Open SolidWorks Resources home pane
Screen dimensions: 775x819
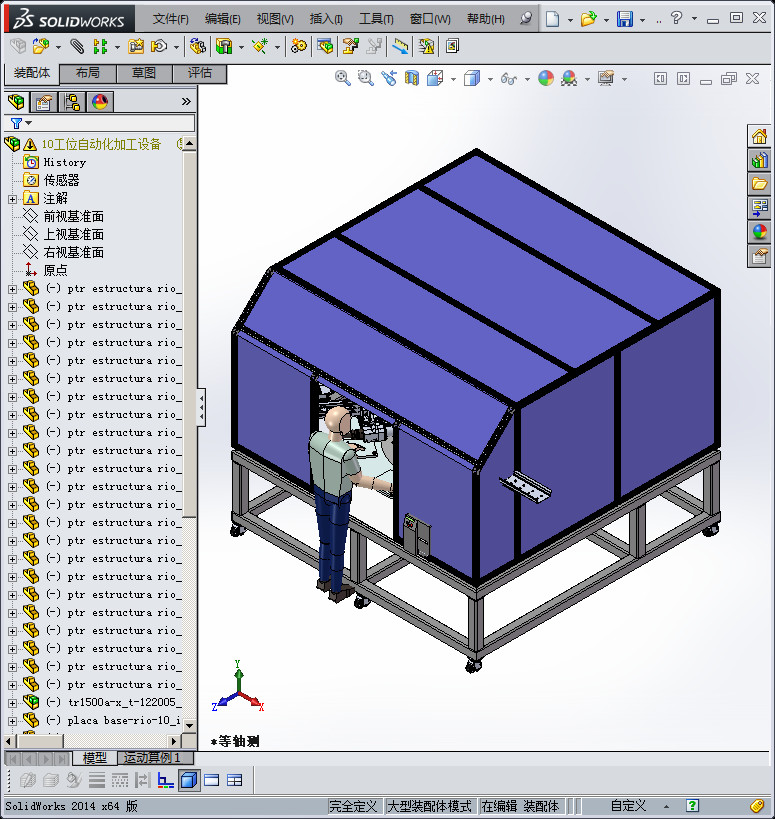pos(759,137)
